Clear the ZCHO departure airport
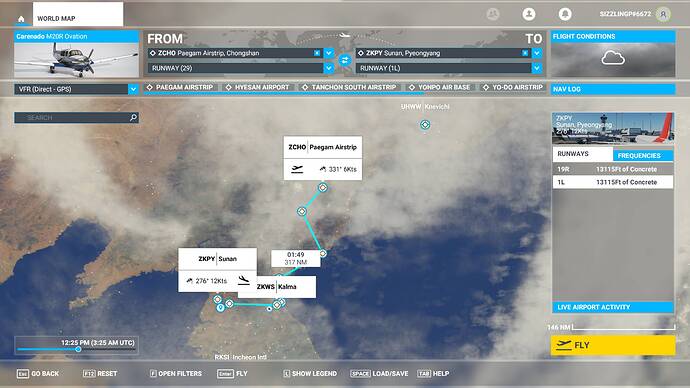 [x=317, y=53]
